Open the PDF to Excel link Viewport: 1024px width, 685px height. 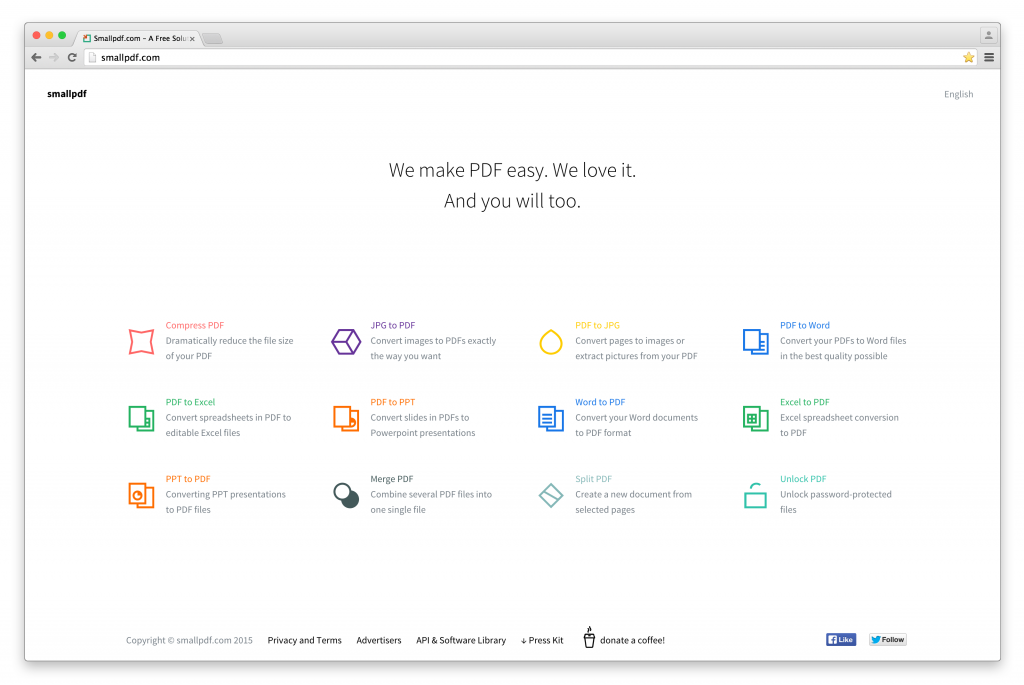[x=190, y=402]
